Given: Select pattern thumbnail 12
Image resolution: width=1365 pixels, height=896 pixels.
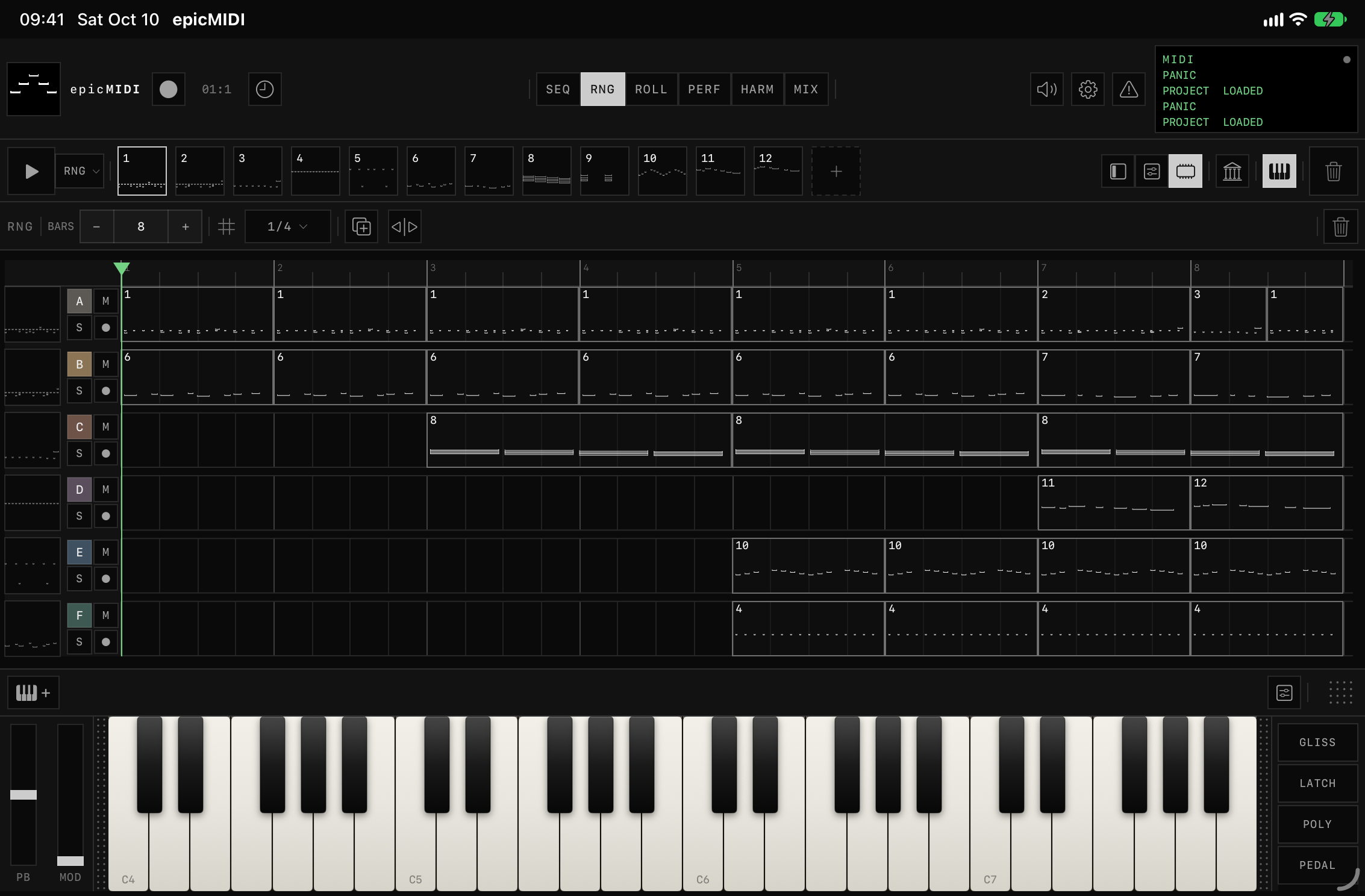Looking at the screenshot, I should point(778,171).
